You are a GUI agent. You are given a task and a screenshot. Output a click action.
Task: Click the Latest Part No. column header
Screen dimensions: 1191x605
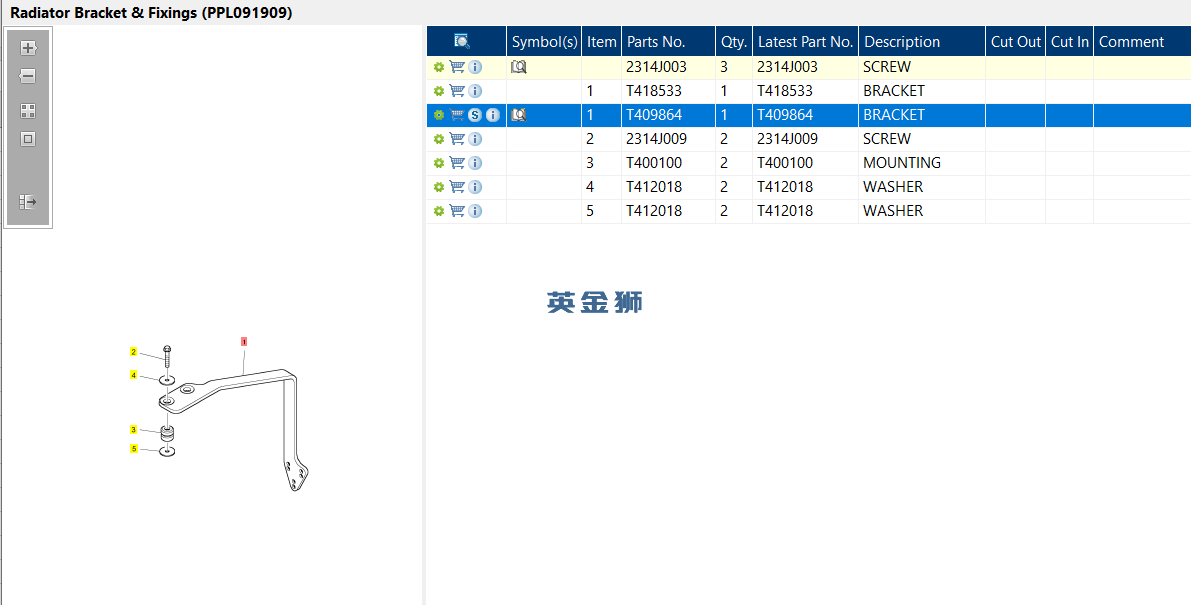pos(806,42)
